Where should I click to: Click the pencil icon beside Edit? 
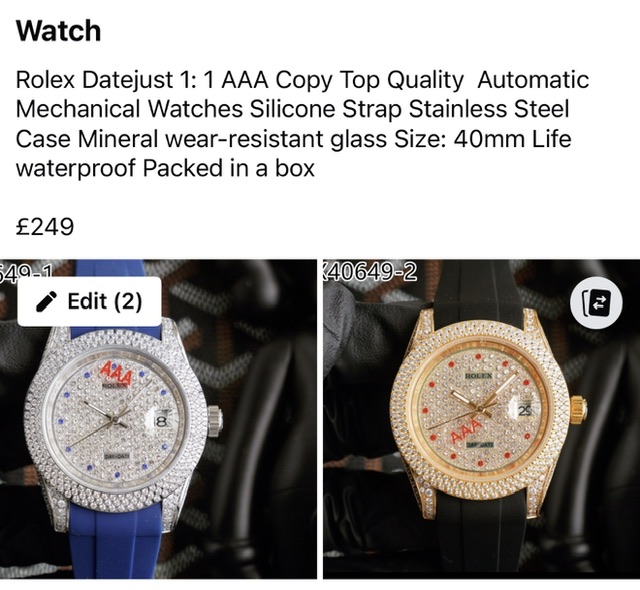(x=46, y=302)
